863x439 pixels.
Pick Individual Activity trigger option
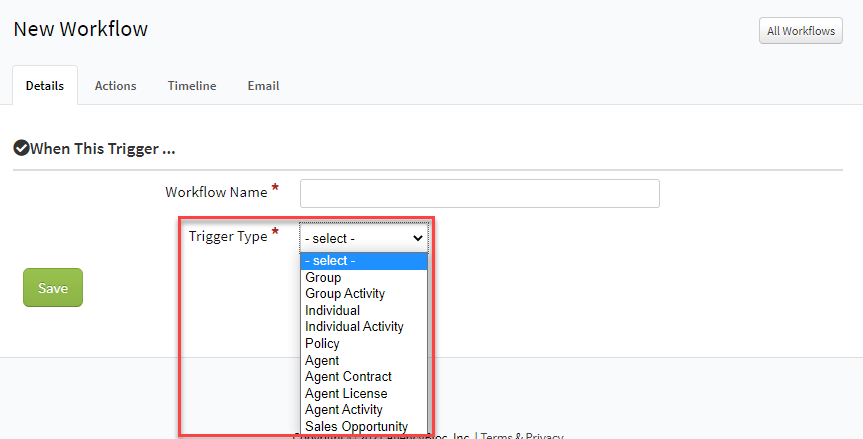point(364,327)
